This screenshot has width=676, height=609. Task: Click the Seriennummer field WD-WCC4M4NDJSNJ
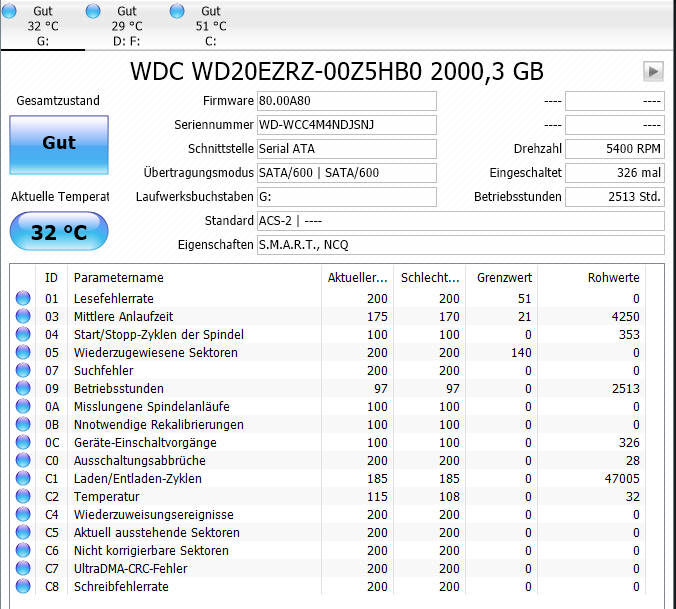pyautogui.click(x=347, y=125)
